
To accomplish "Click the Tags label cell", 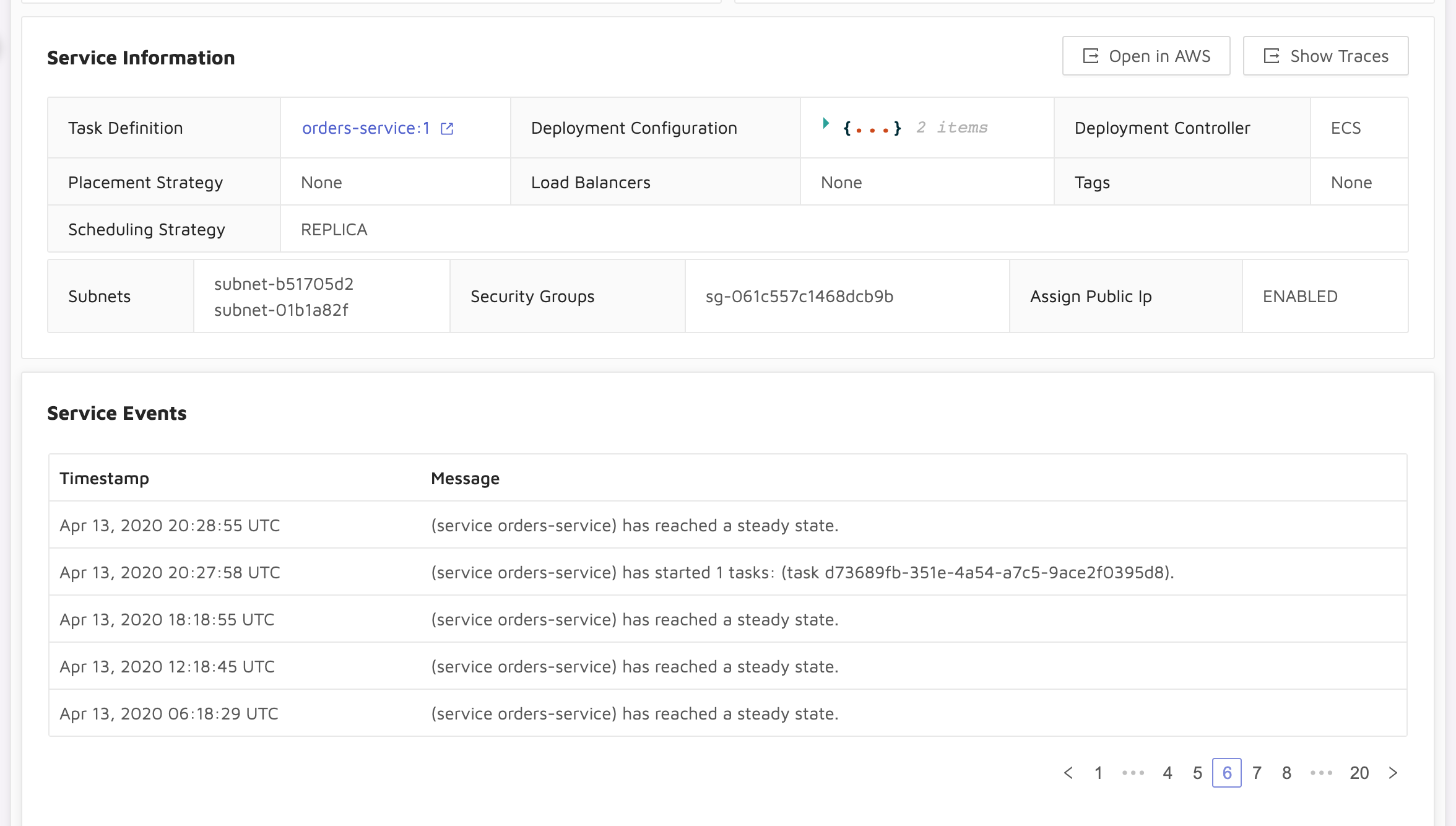I will coord(1182,183).
